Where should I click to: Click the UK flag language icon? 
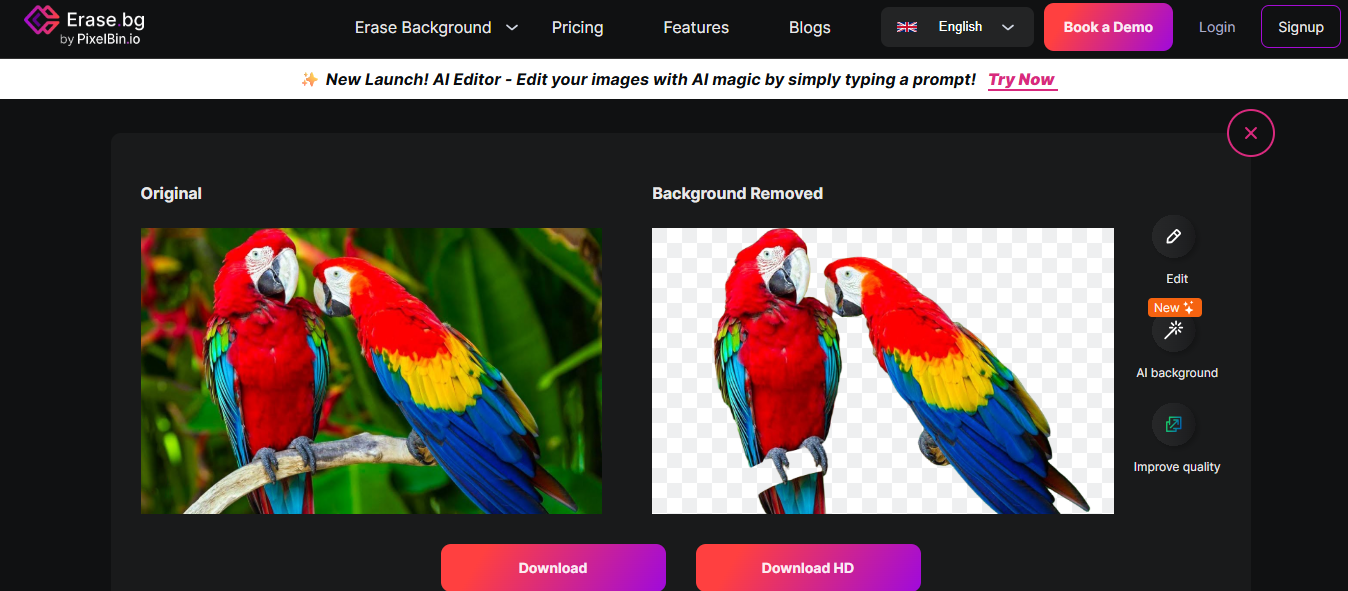(x=907, y=27)
